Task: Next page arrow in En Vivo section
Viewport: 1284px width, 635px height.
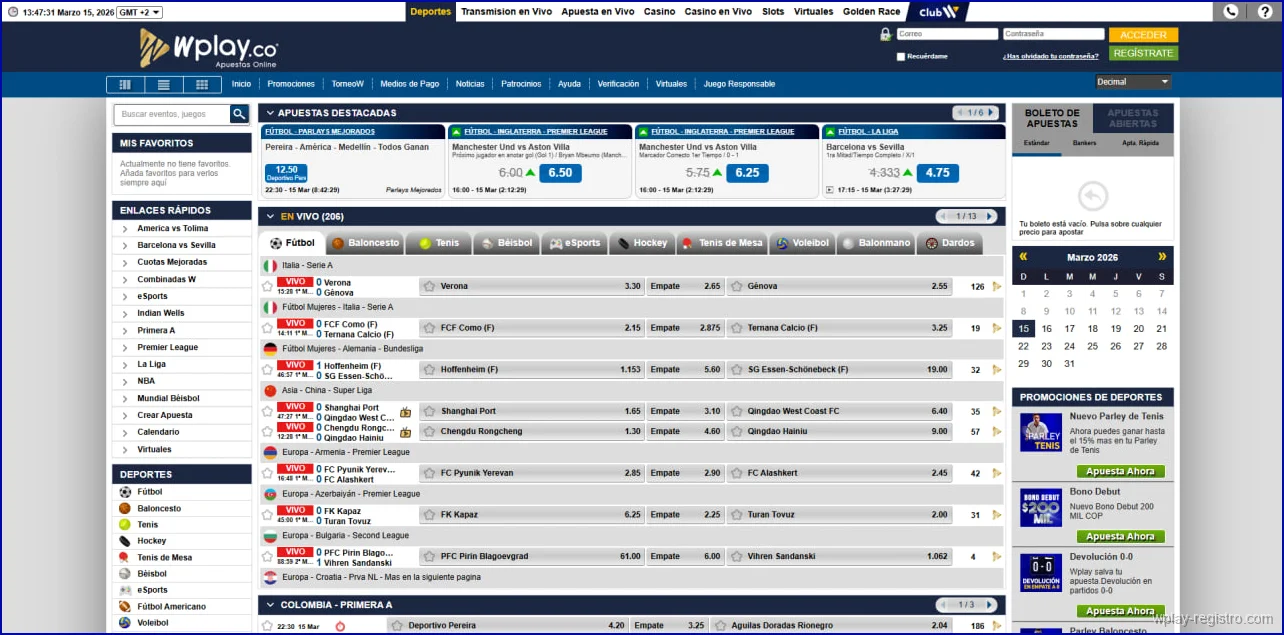Action: click(x=990, y=216)
